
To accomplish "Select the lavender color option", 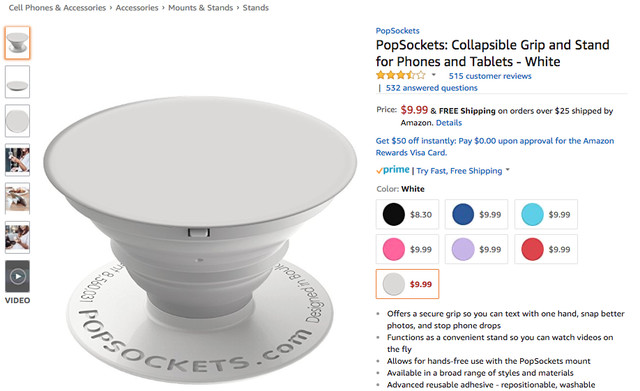I will (x=476, y=249).
